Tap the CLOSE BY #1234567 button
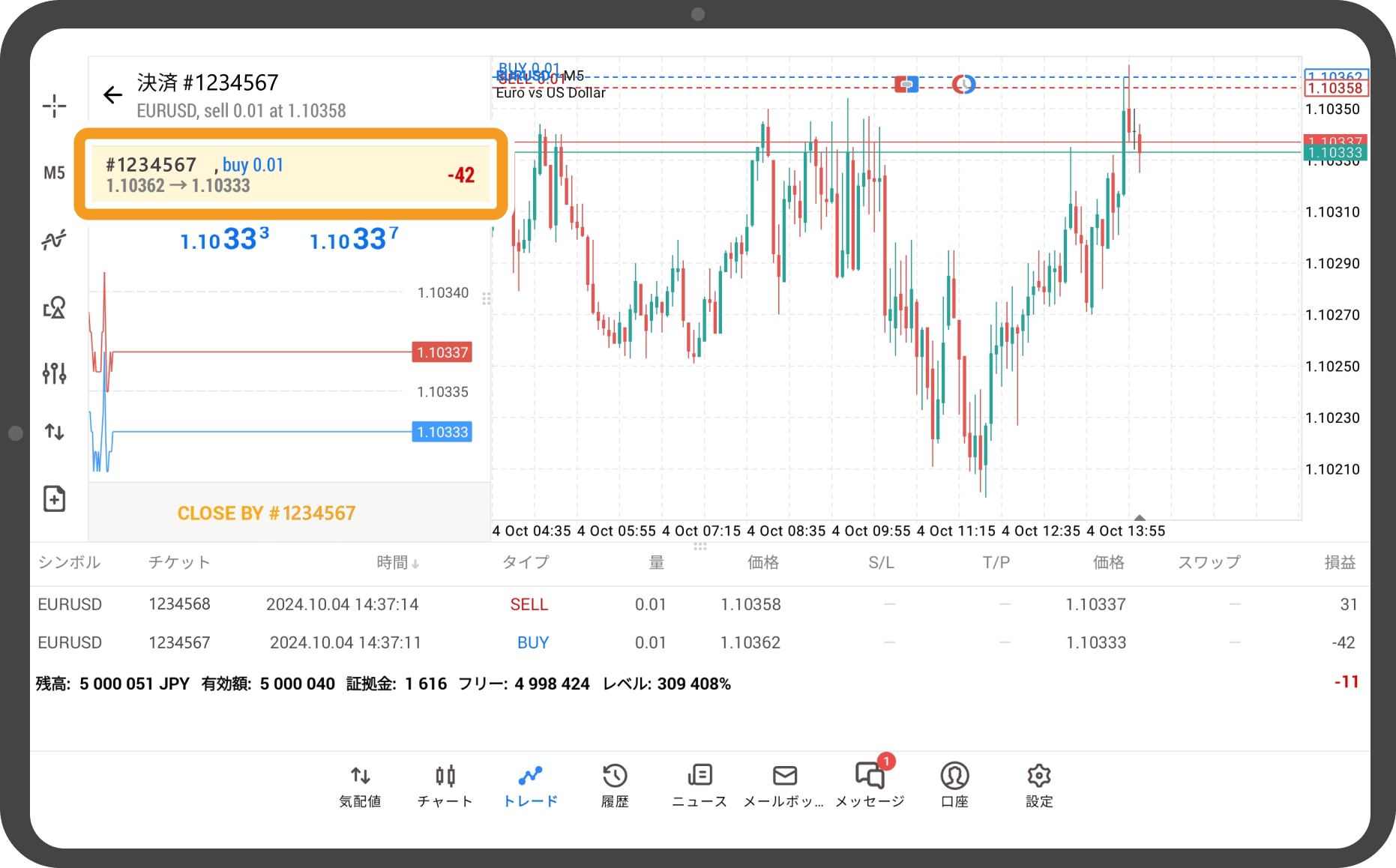 pyautogui.click(x=266, y=513)
